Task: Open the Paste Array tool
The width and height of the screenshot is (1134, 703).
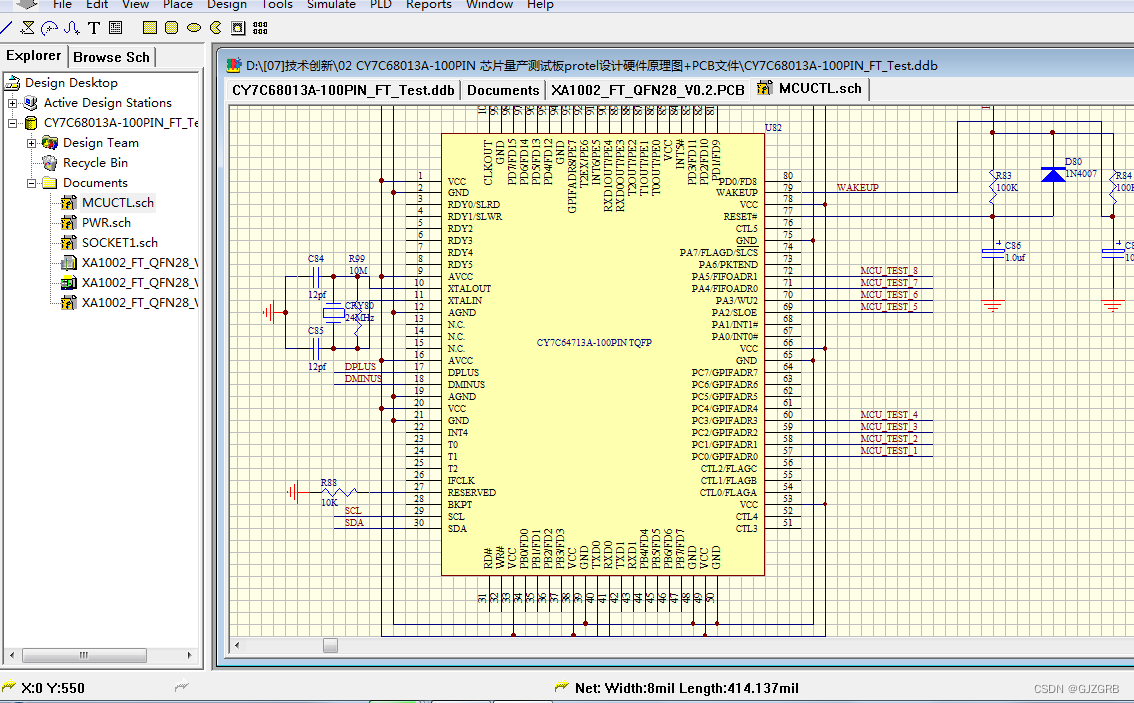Action: pyautogui.click(x=260, y=28)
